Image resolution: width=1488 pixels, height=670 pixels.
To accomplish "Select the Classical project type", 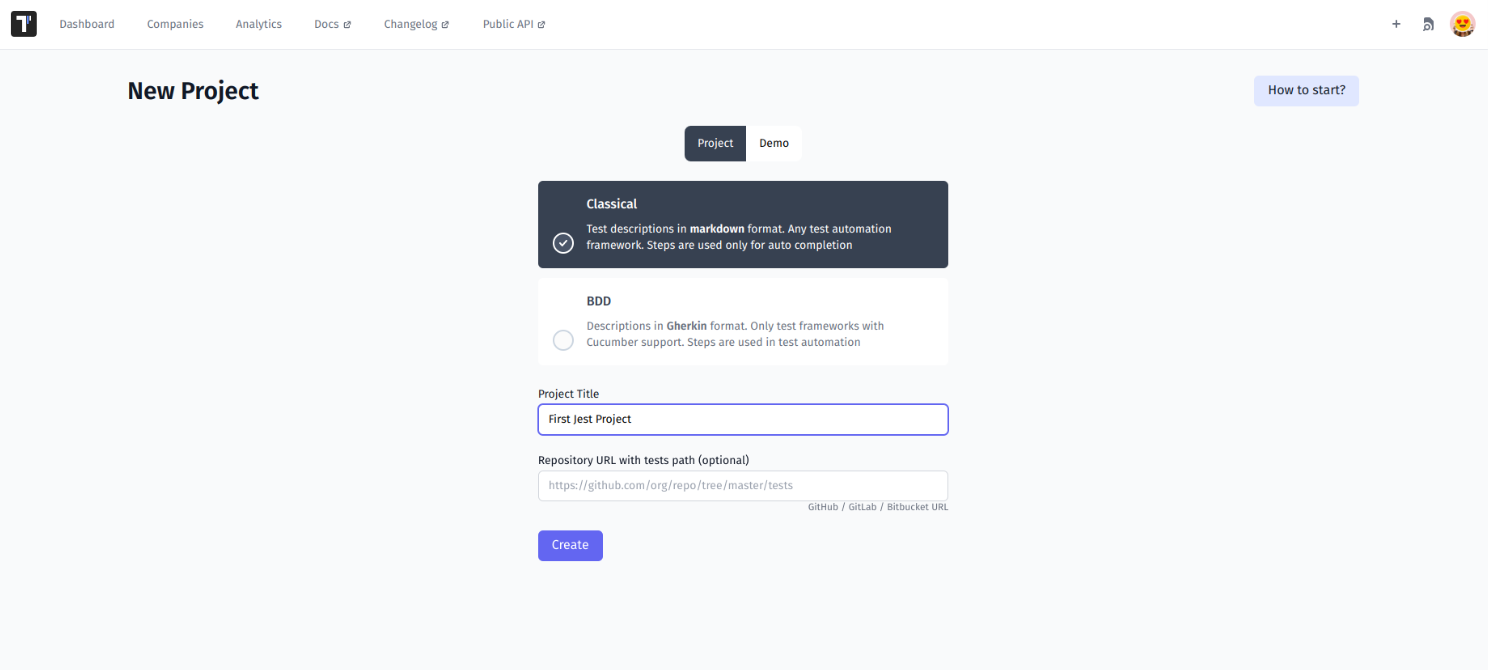I will coord(742,224).
